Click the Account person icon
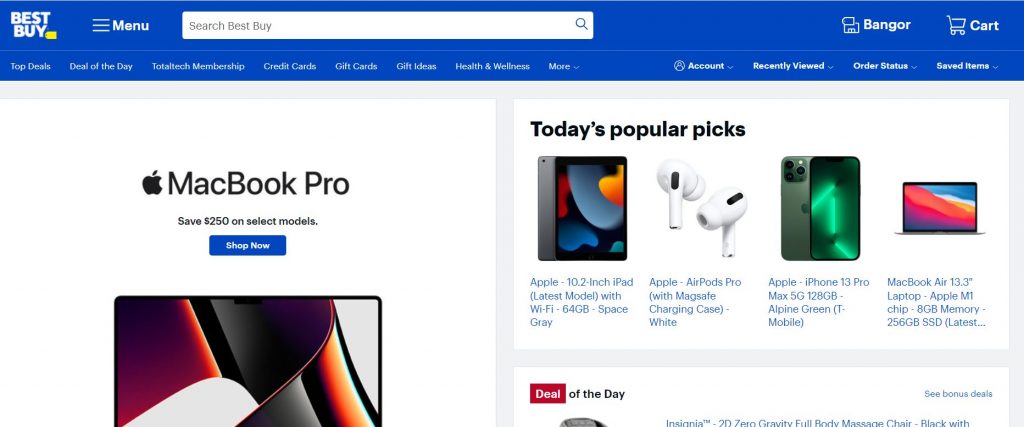Image resolution: width=1024 pixels, height=427 pixels. pyautogui.click(x=679, y=66)
